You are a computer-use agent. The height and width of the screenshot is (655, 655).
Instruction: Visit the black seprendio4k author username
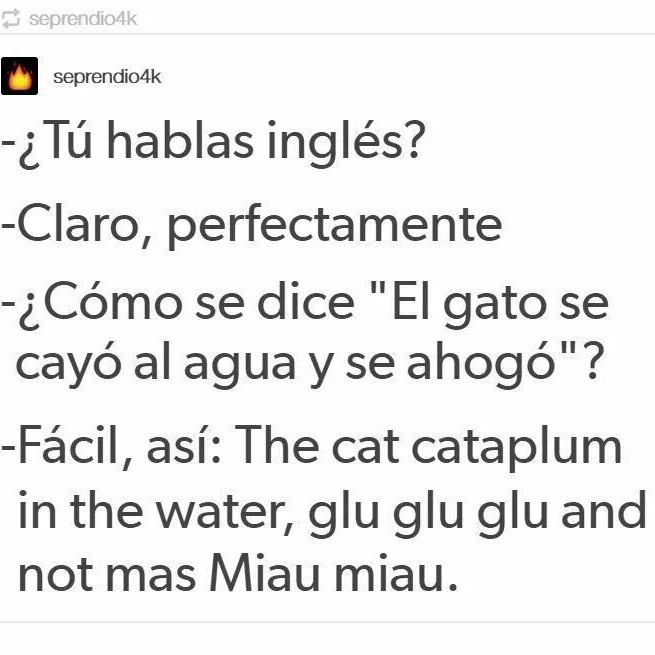(107, 77)
